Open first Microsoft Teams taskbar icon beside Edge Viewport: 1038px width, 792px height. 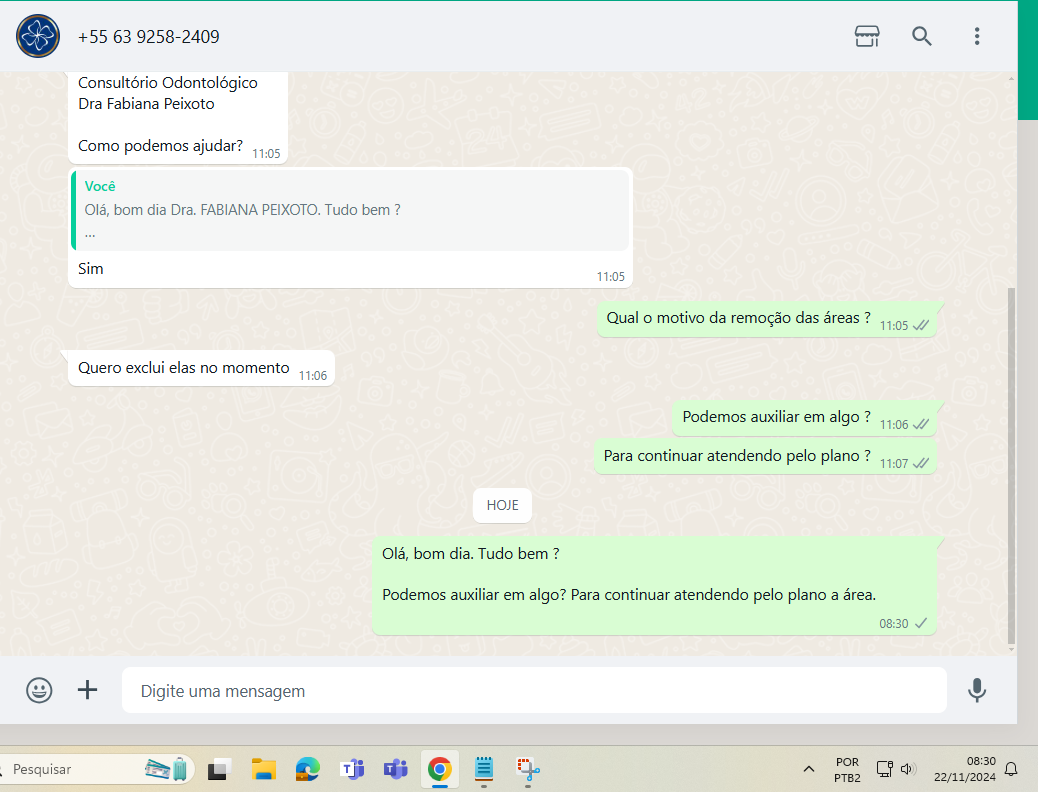(352, 769)
